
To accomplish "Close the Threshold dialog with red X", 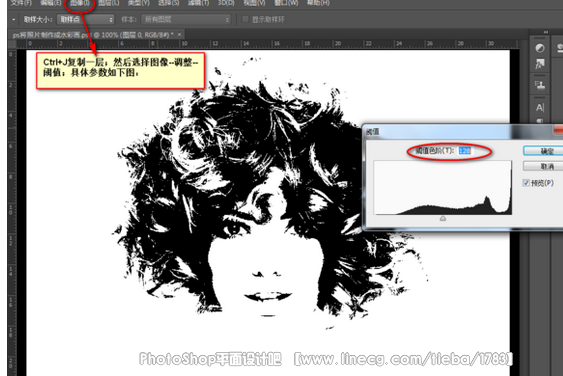I will [x=559, y=130].
